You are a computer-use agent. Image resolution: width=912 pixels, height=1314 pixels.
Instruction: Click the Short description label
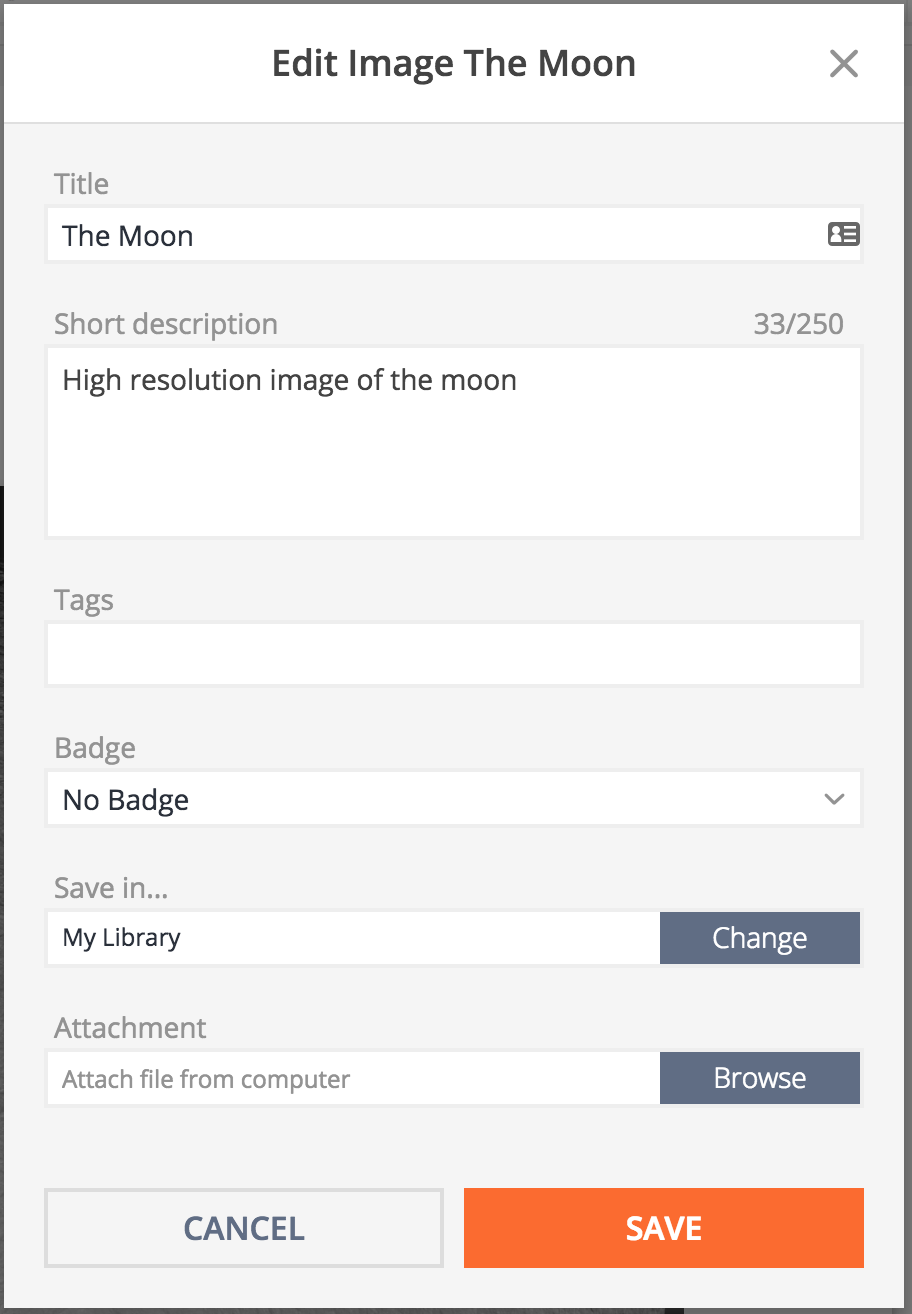coord(166,324)
